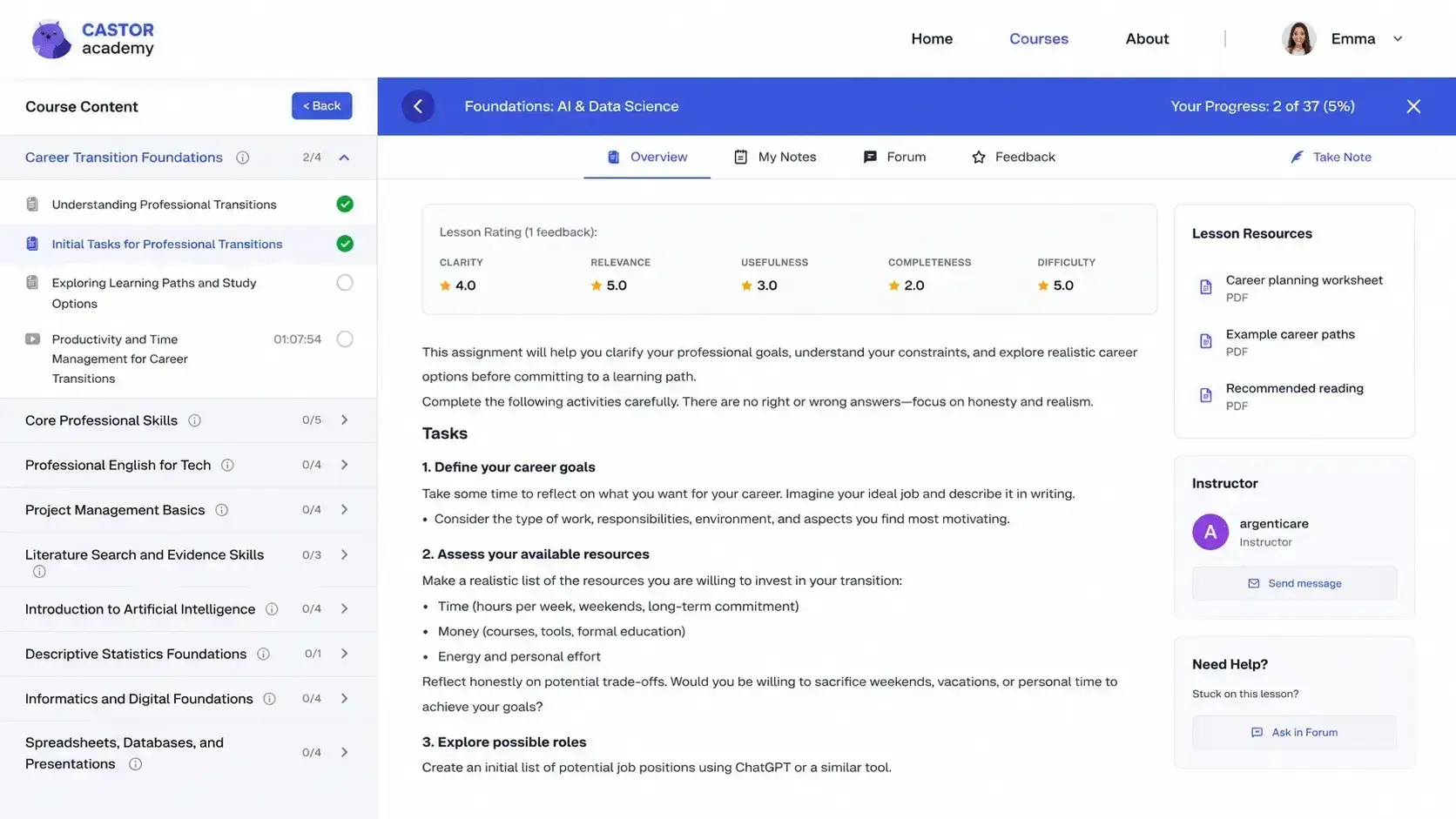Click the PDF icon for Example career paths
This screenshot has width=1456, height=819.
(x=1206, y=341)
